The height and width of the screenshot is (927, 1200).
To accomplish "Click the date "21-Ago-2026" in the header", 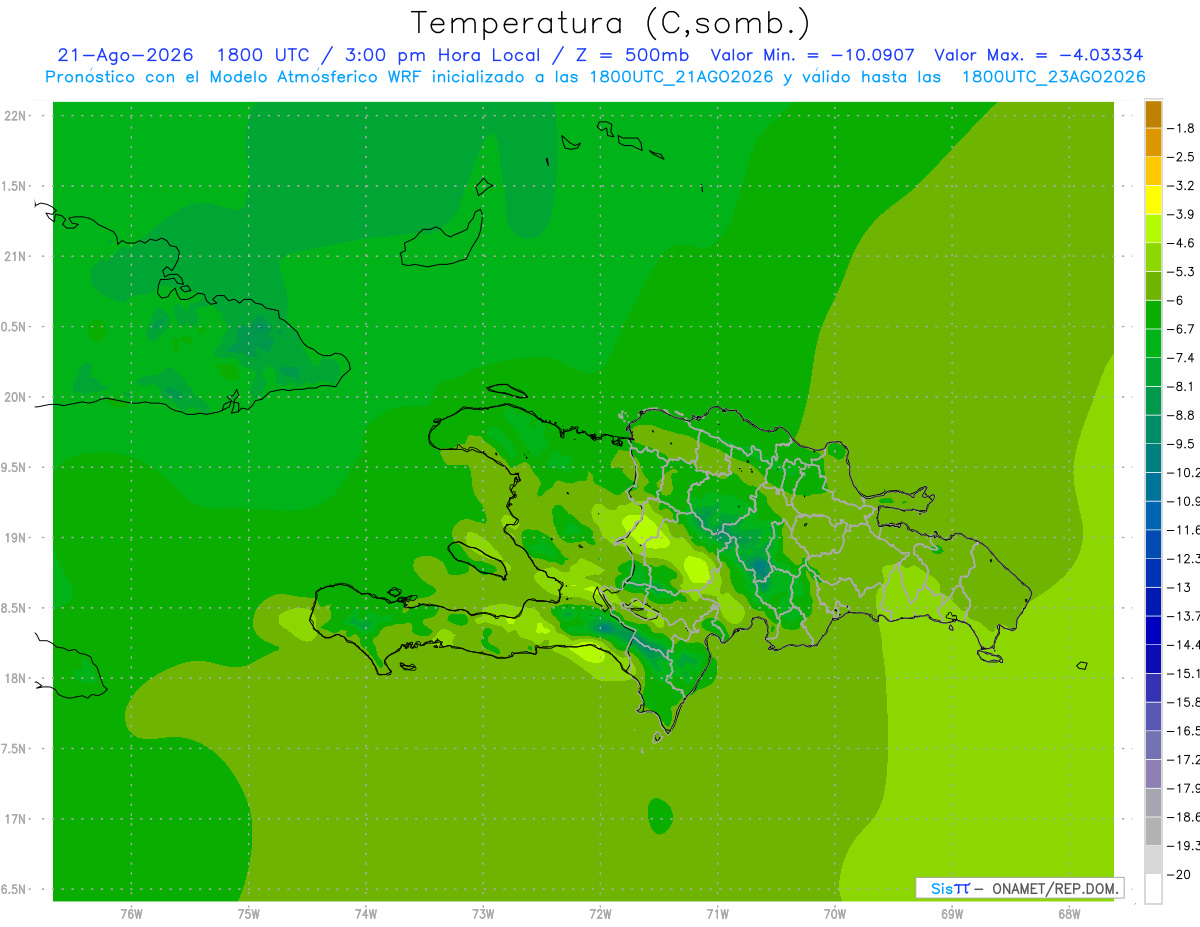I will (124, 55).
